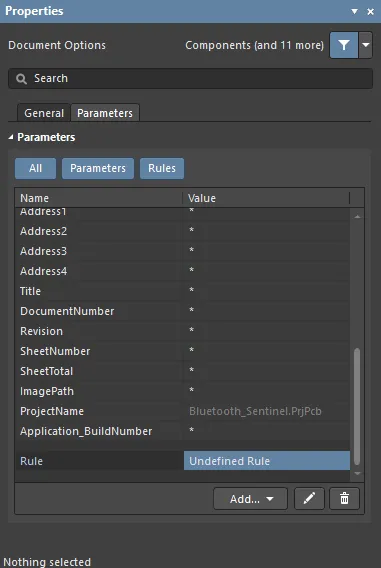Click the scrollbar up arrow

pos(357,217)
